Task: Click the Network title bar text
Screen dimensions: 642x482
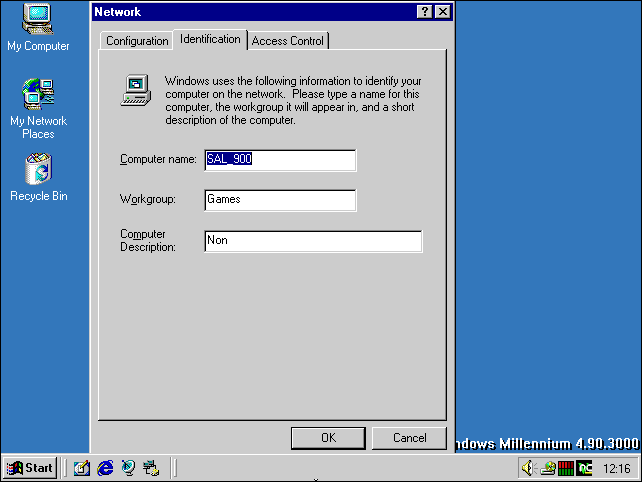Action: pyautogui.click(x=118, y=12)
